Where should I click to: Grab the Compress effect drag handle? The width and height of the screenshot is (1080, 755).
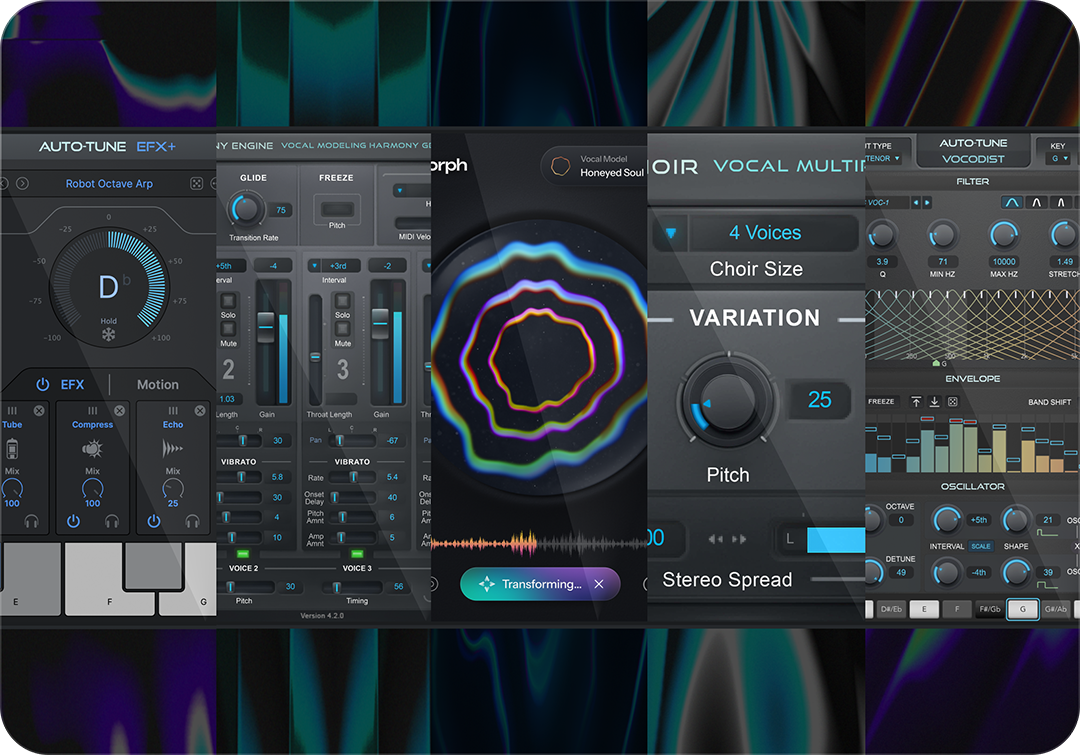click(x=92, y=411)
